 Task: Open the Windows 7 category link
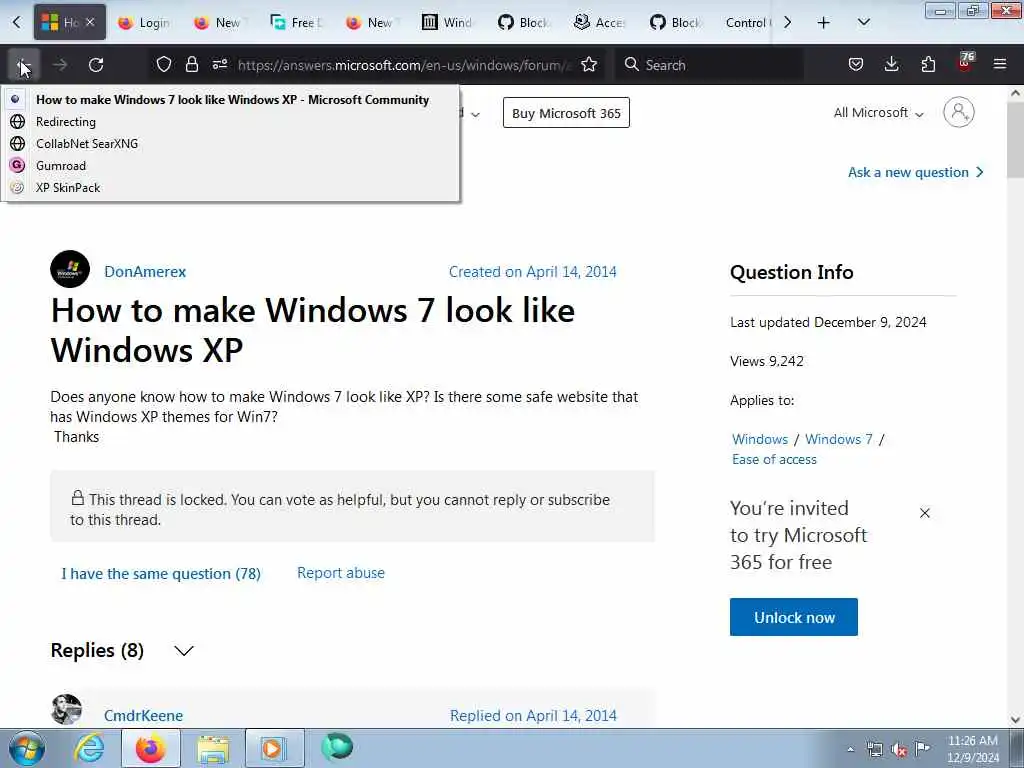pyautogui.click(x=839, y=439)
